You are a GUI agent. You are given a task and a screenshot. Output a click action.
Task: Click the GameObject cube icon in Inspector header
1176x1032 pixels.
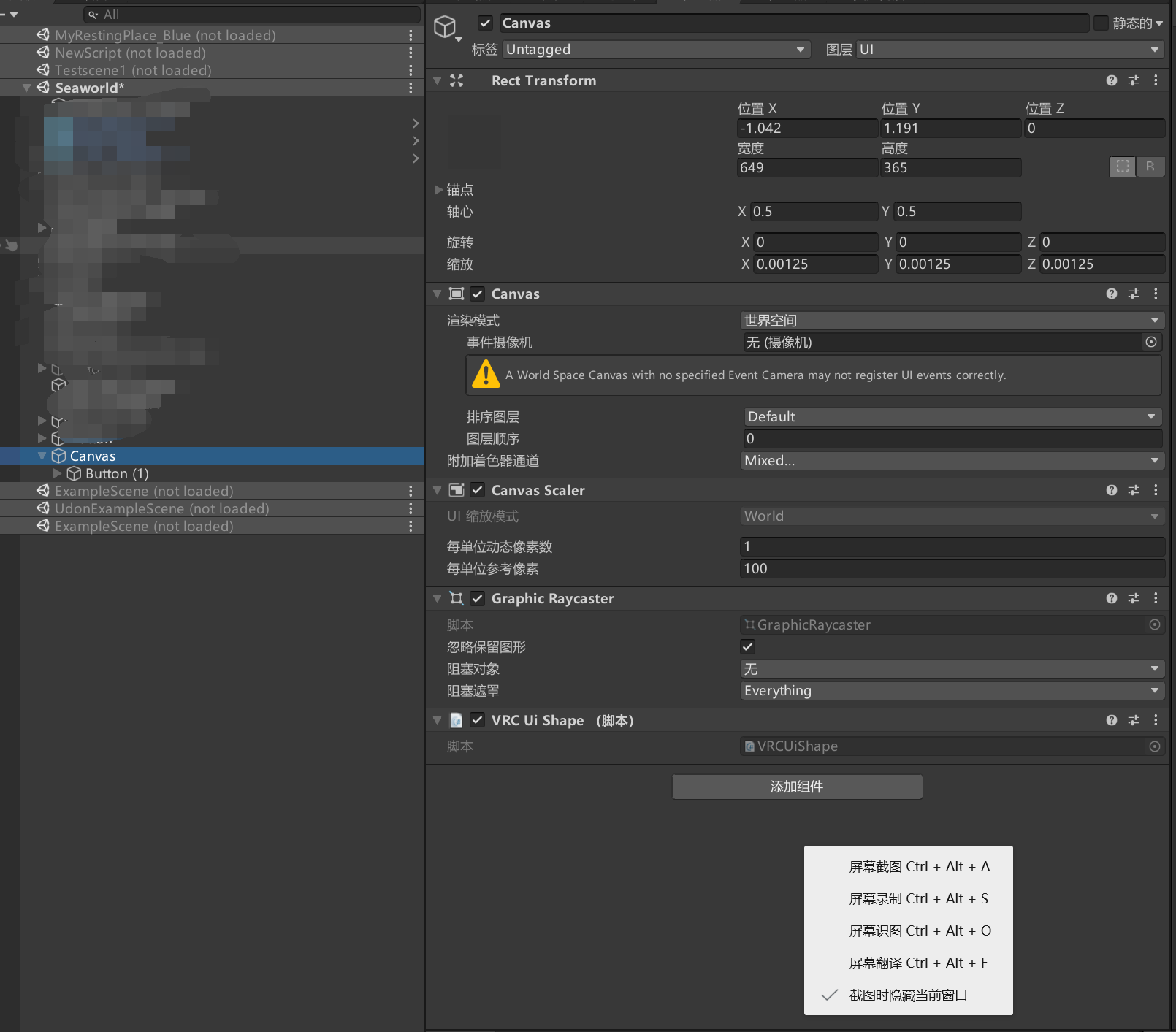pyautogui.click(x=445, y=27)
